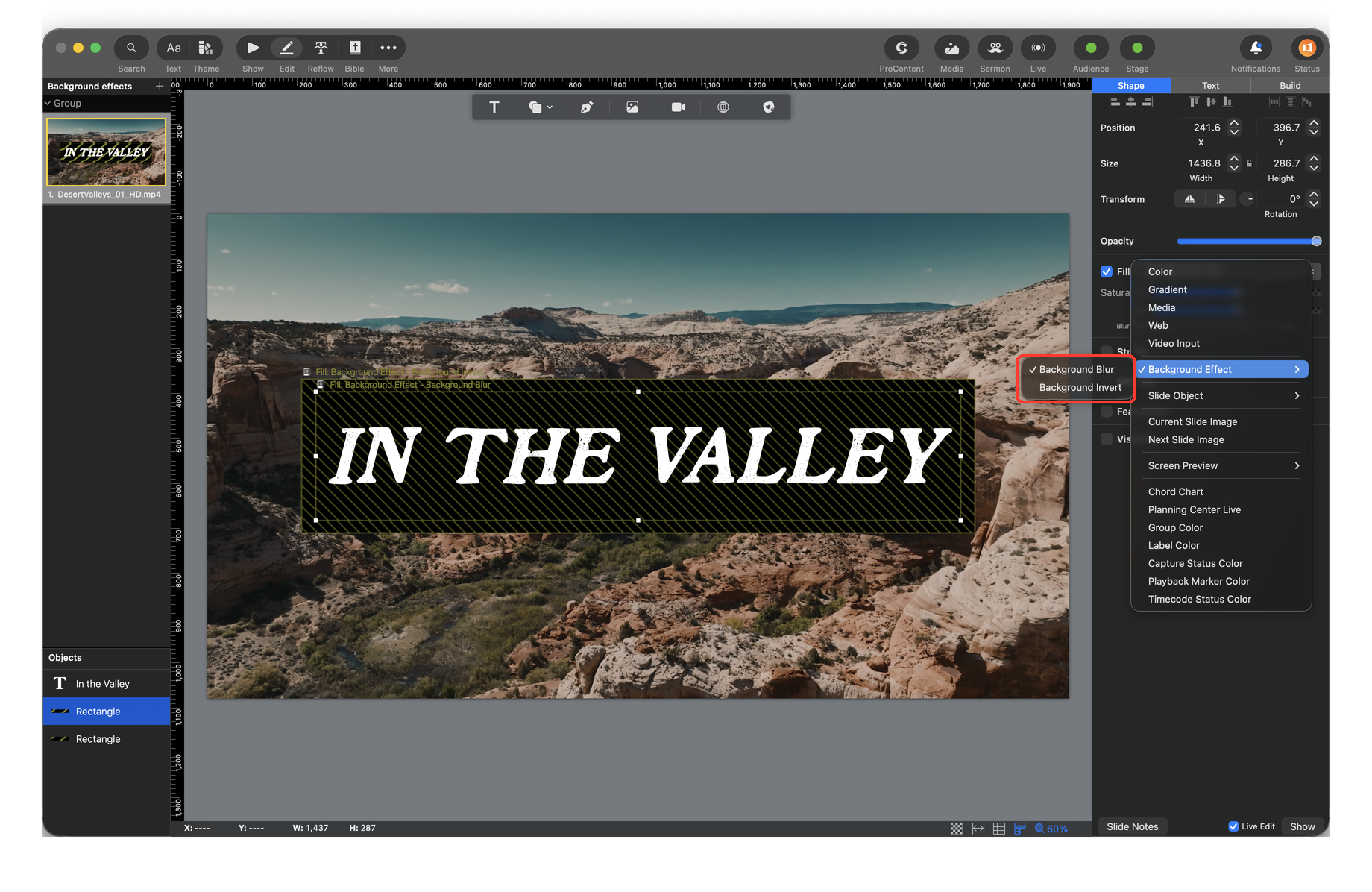Insert a web object with globe icon

(723, 107)
